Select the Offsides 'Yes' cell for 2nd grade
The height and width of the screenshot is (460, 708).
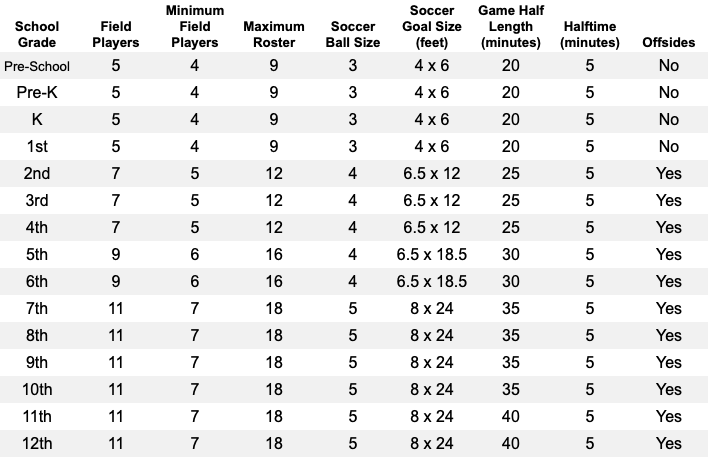click(x=669, y=173)
